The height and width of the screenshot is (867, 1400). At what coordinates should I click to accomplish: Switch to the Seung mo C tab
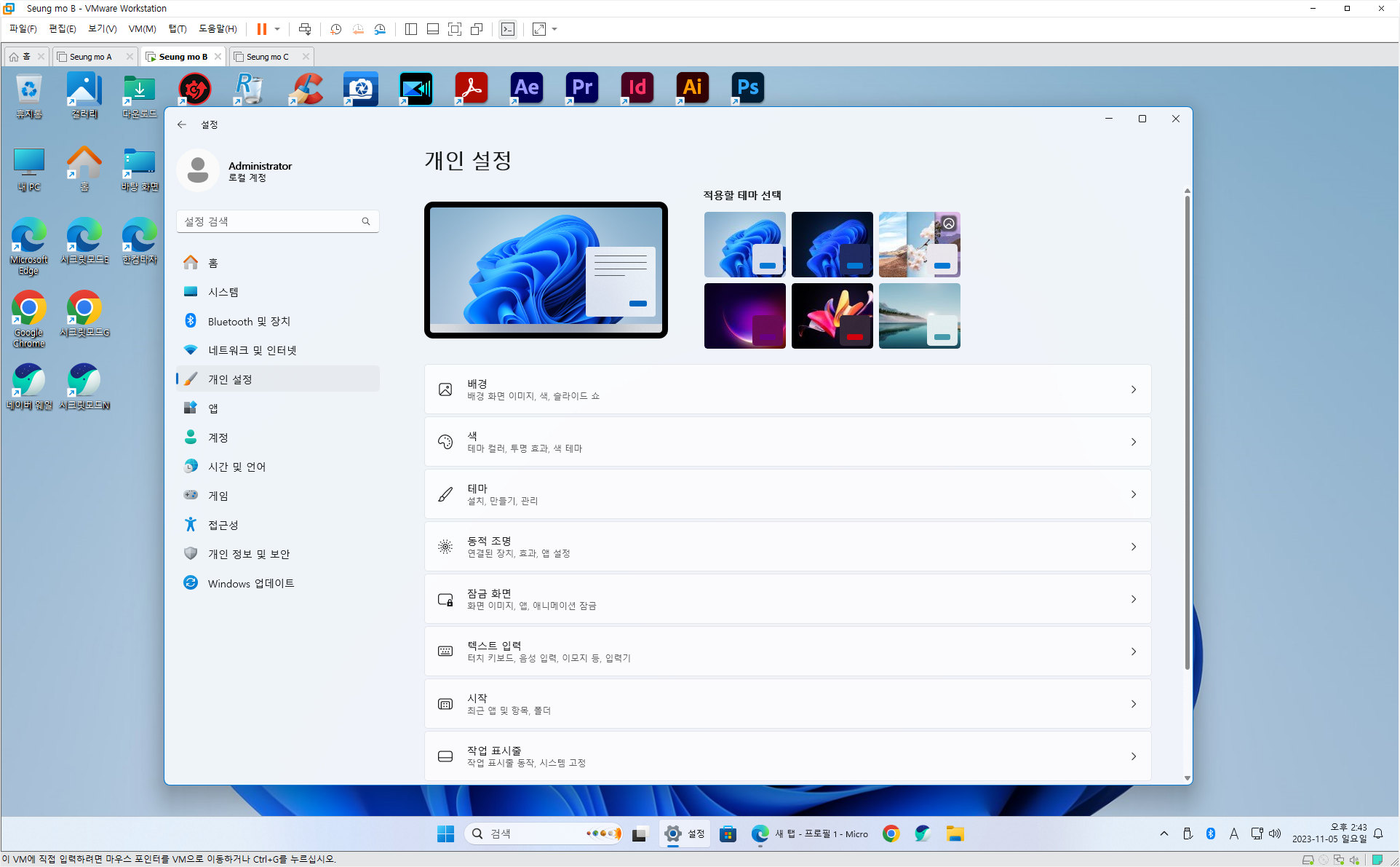tap(268, 57)
